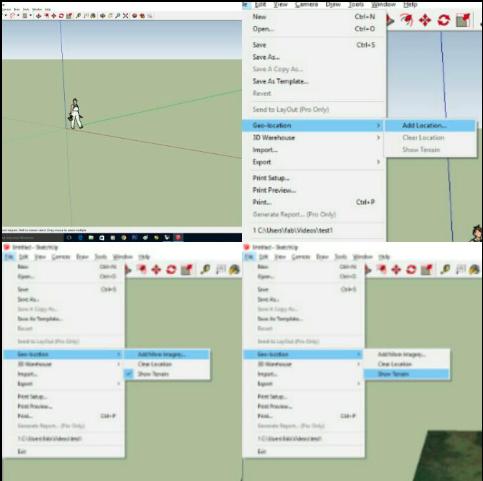Click Save in top-right screenshot File menu
Viewport: 483px width, 481px height.
313,45
